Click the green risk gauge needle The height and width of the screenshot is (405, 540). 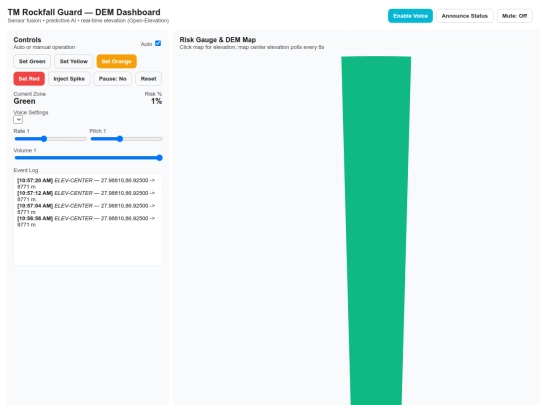[x=376, y=231]
